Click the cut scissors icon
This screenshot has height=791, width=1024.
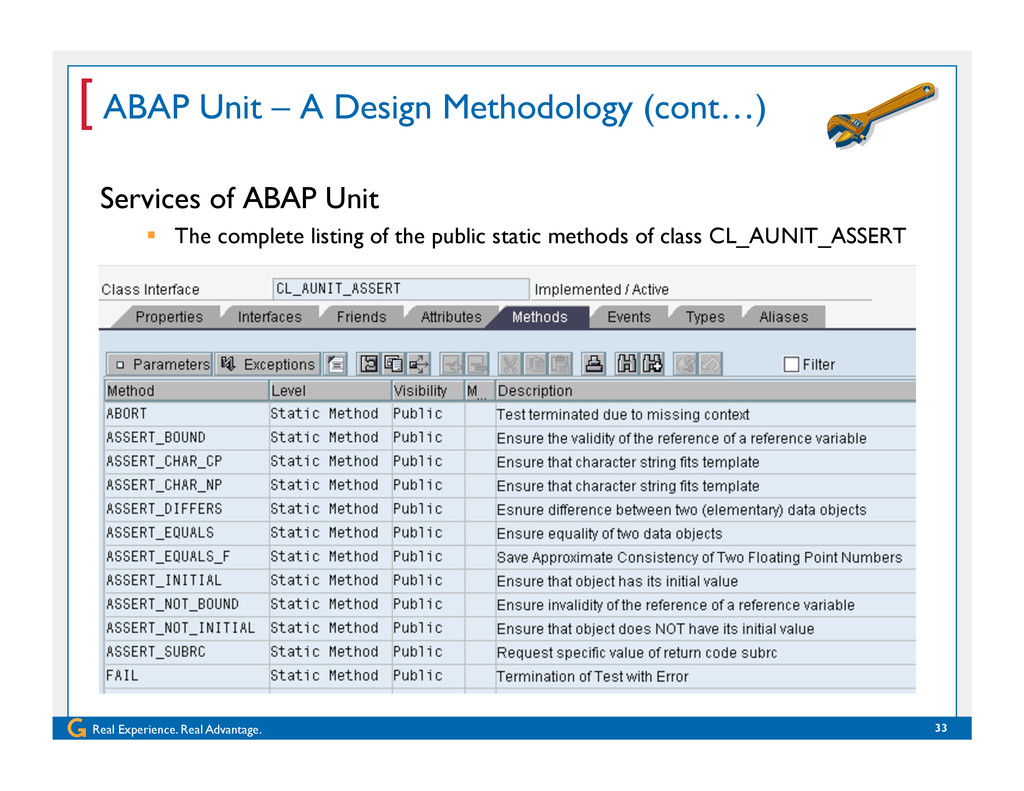click(x=509, y=364)
